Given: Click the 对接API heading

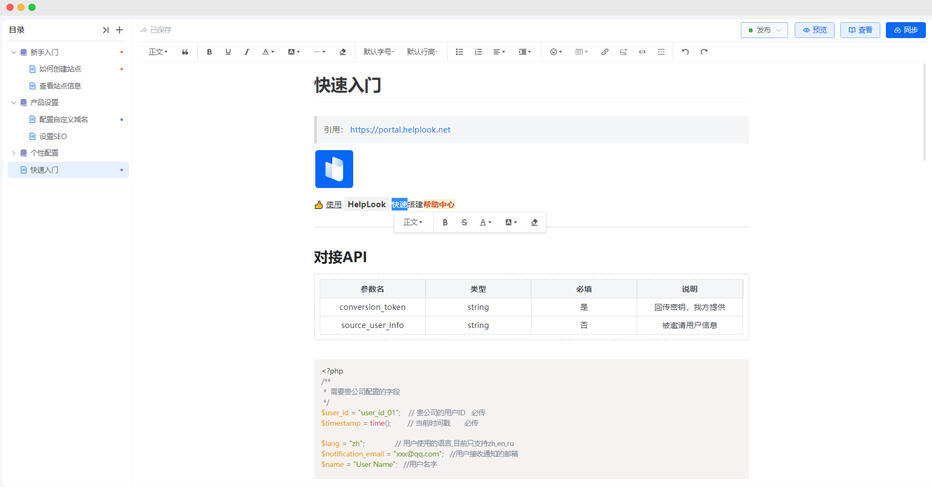Looking at the screenshot, I should point(340,257).
